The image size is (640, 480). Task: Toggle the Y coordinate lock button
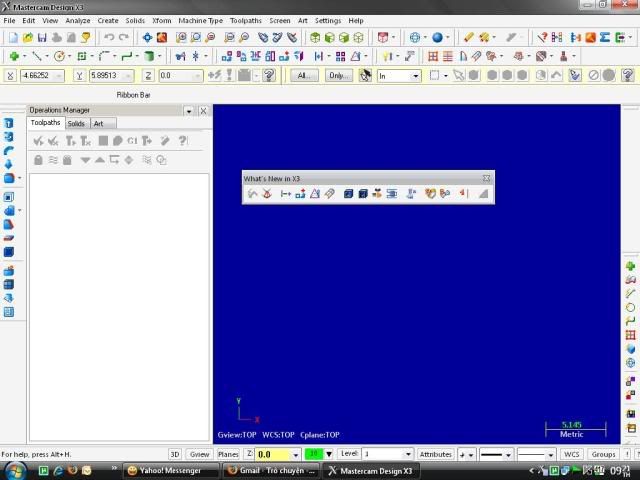[x=80, y=76]
